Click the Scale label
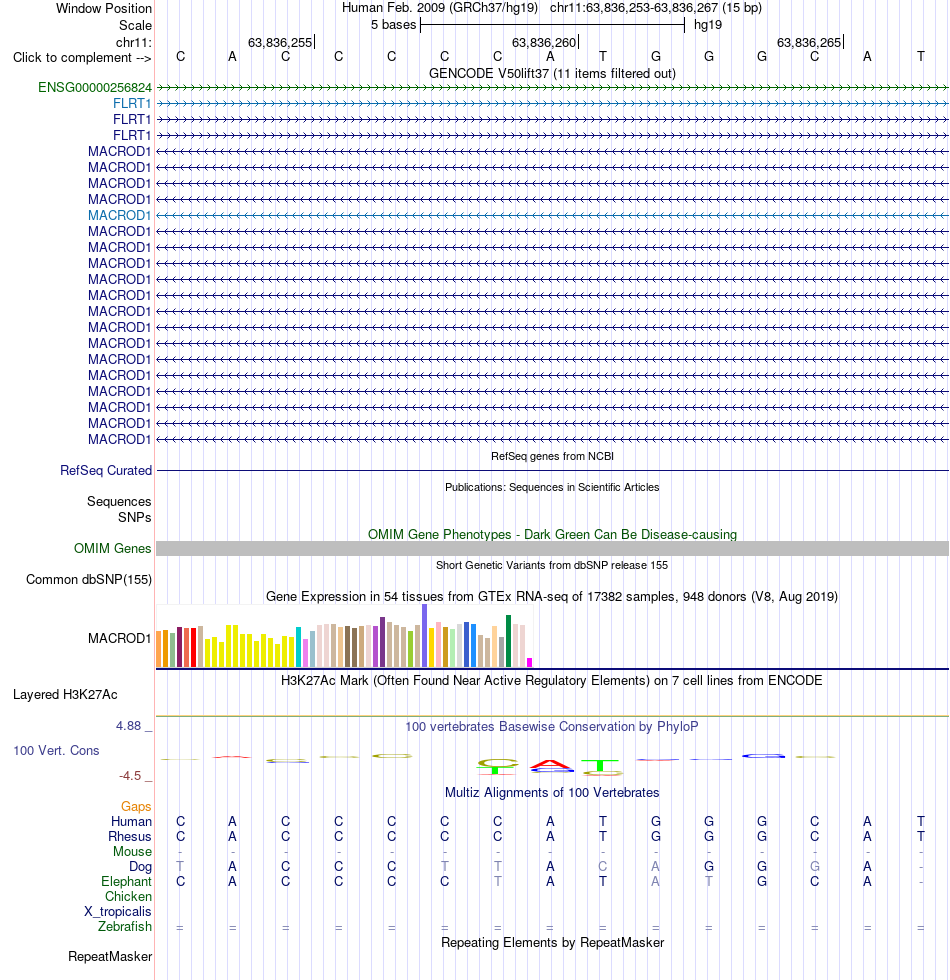 pos(135,25)
